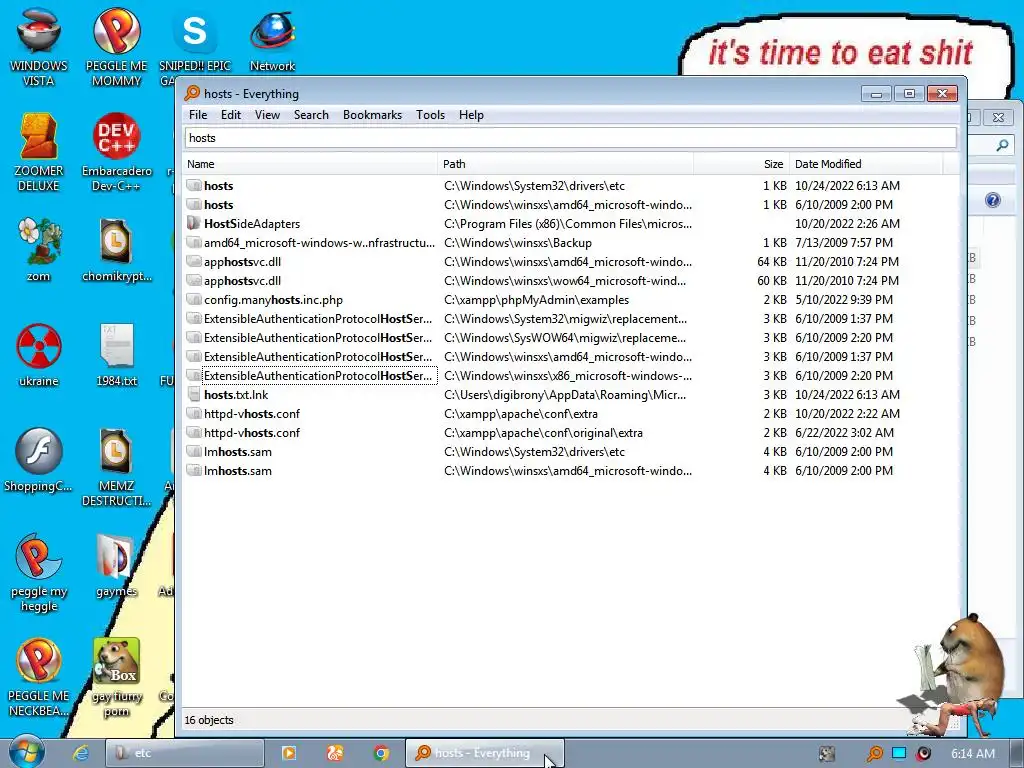Open the Bookmarks menu
The width and height of the screenshot is (1024, 768).
click(x=372, y=115)
